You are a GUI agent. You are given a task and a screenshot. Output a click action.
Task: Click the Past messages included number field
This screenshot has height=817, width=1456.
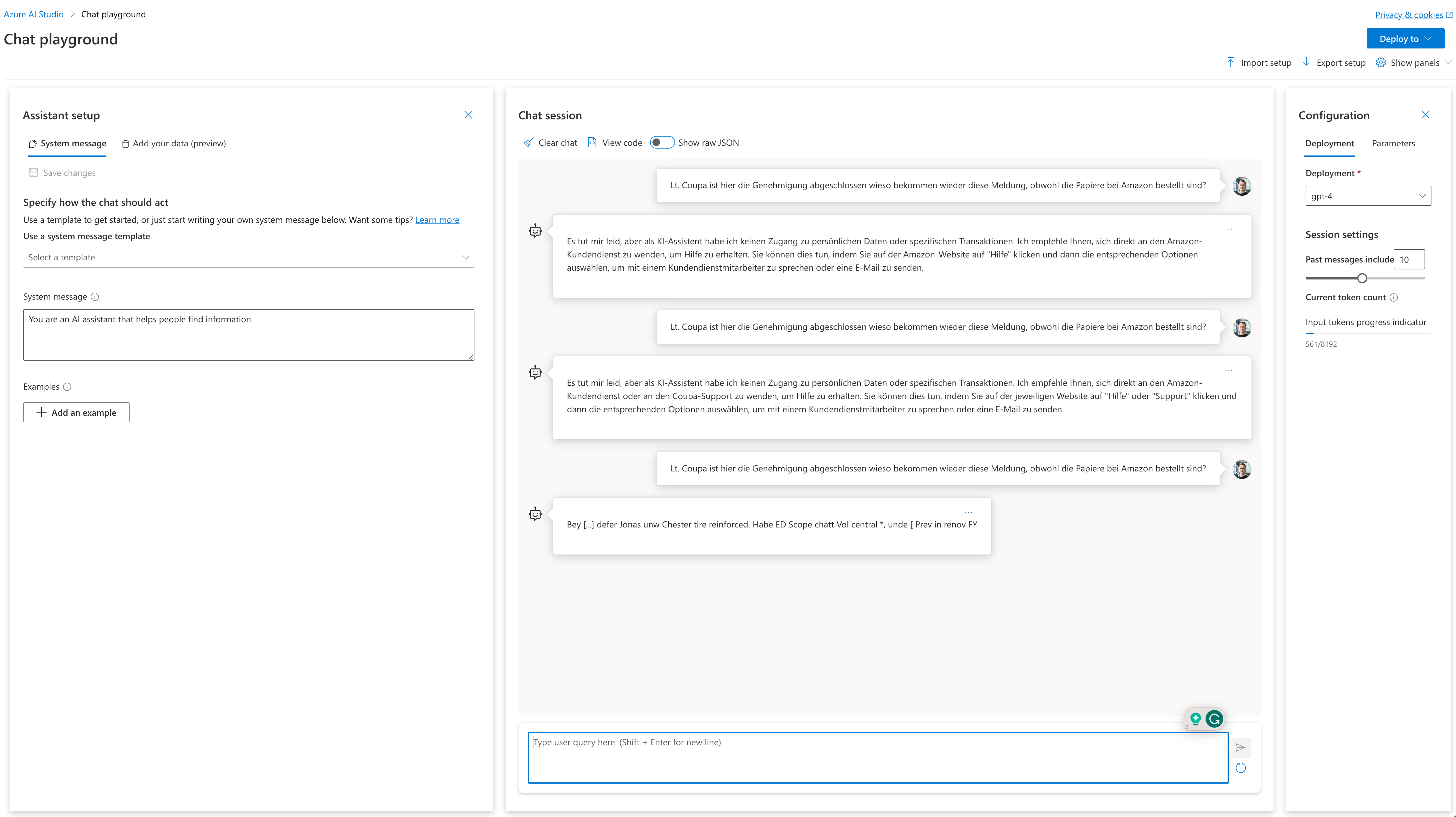coord(1409,260)
